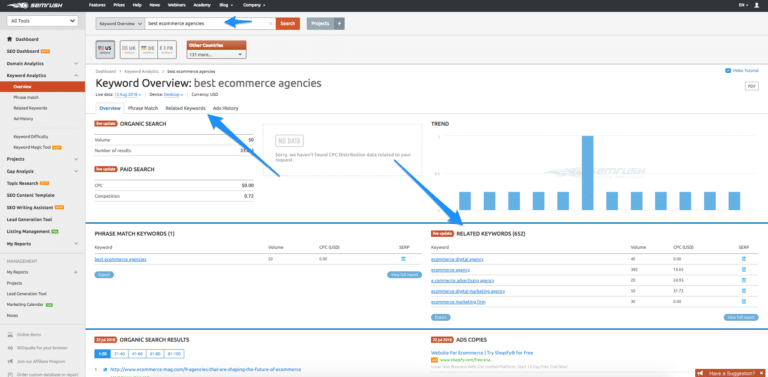
Task: Open SERP icon for e-commerce advertising agency
Action: [744, 281]
